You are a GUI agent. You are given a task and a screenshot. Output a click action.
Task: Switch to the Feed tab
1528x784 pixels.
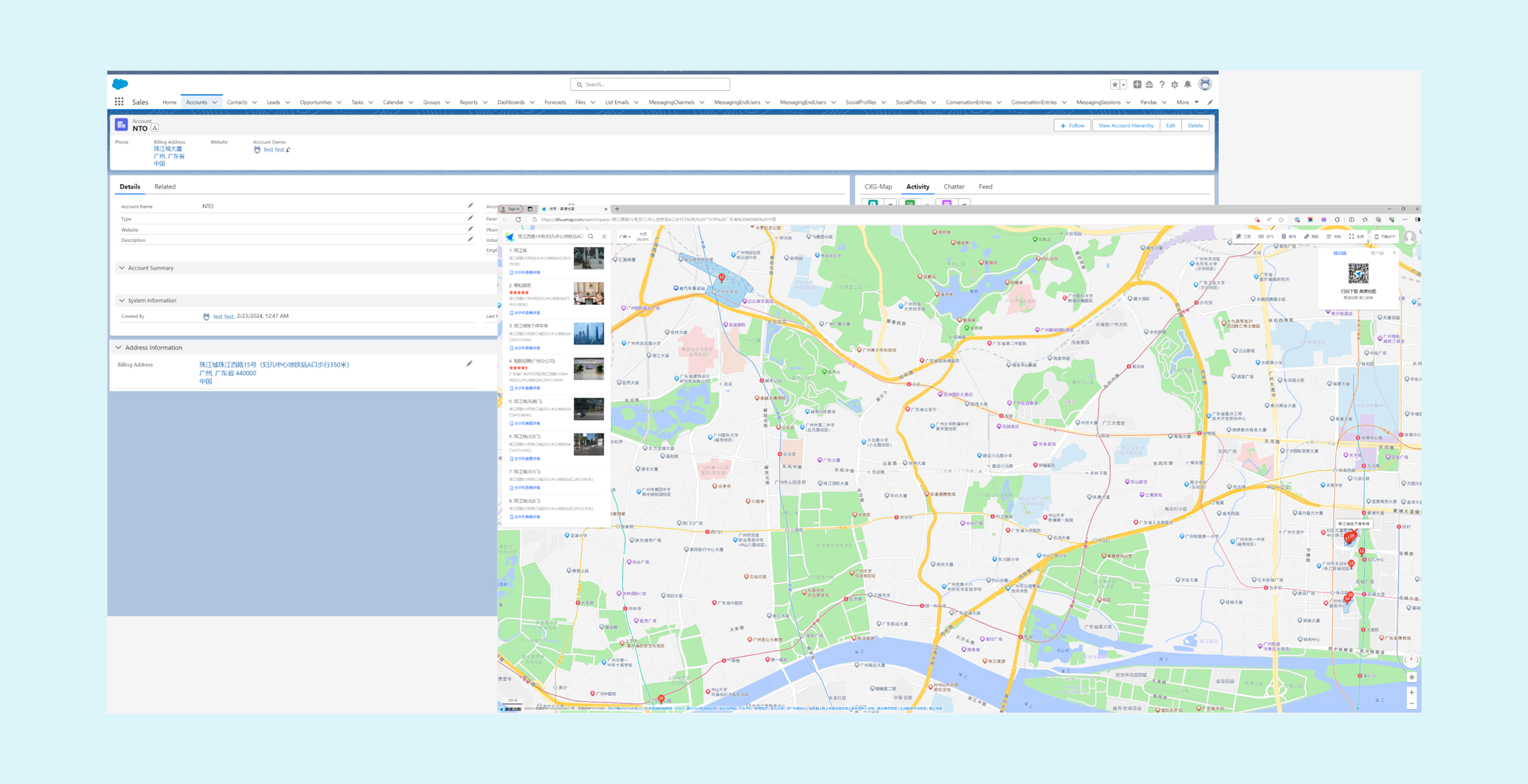click(986, 187)
